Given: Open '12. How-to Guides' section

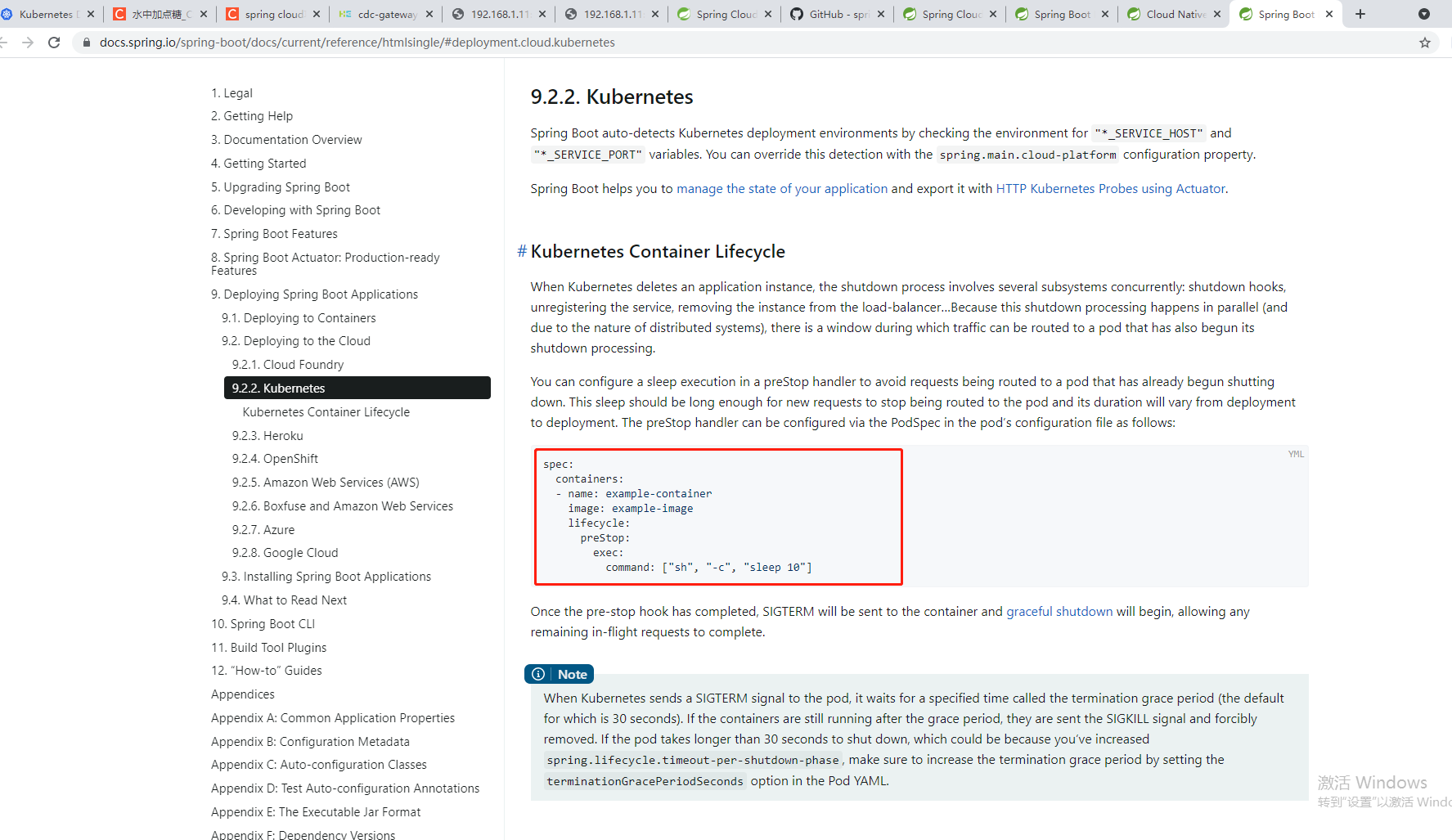Looking at the screenshot, I should click(267, 671).
